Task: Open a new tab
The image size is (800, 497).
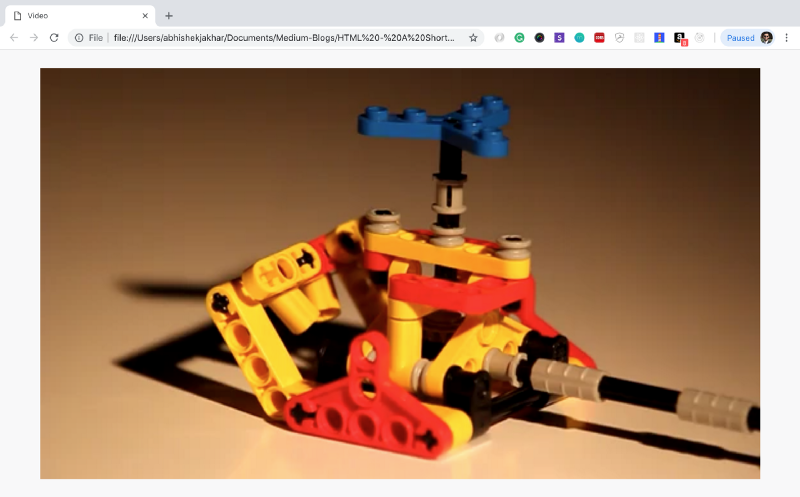Action: point(169,16)
